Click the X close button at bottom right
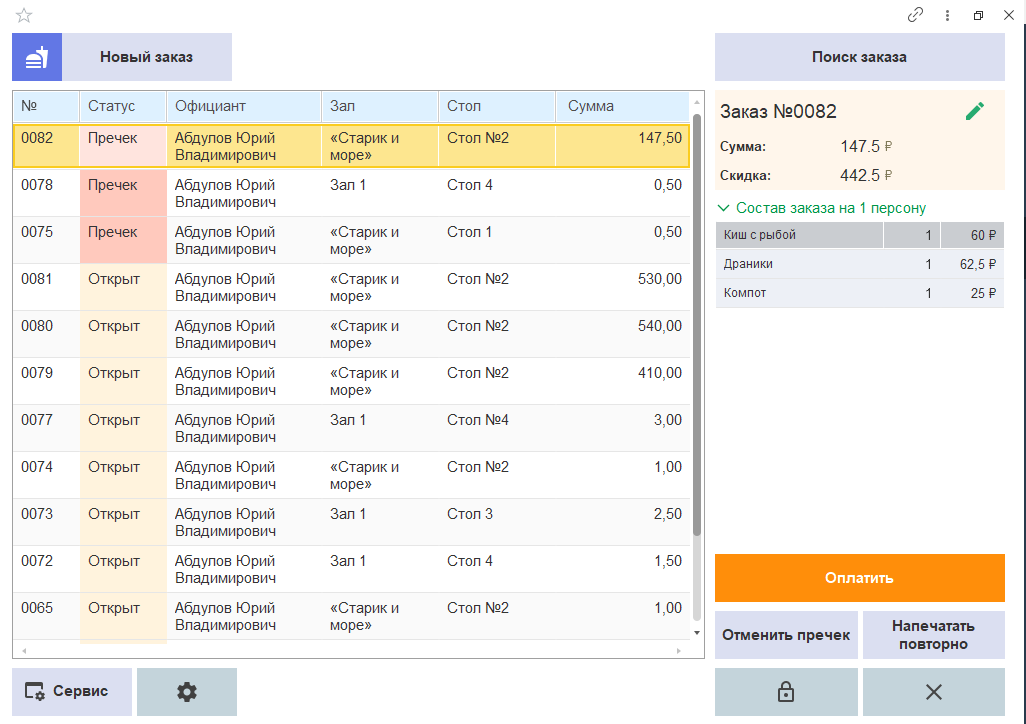 tap(933, 692)
